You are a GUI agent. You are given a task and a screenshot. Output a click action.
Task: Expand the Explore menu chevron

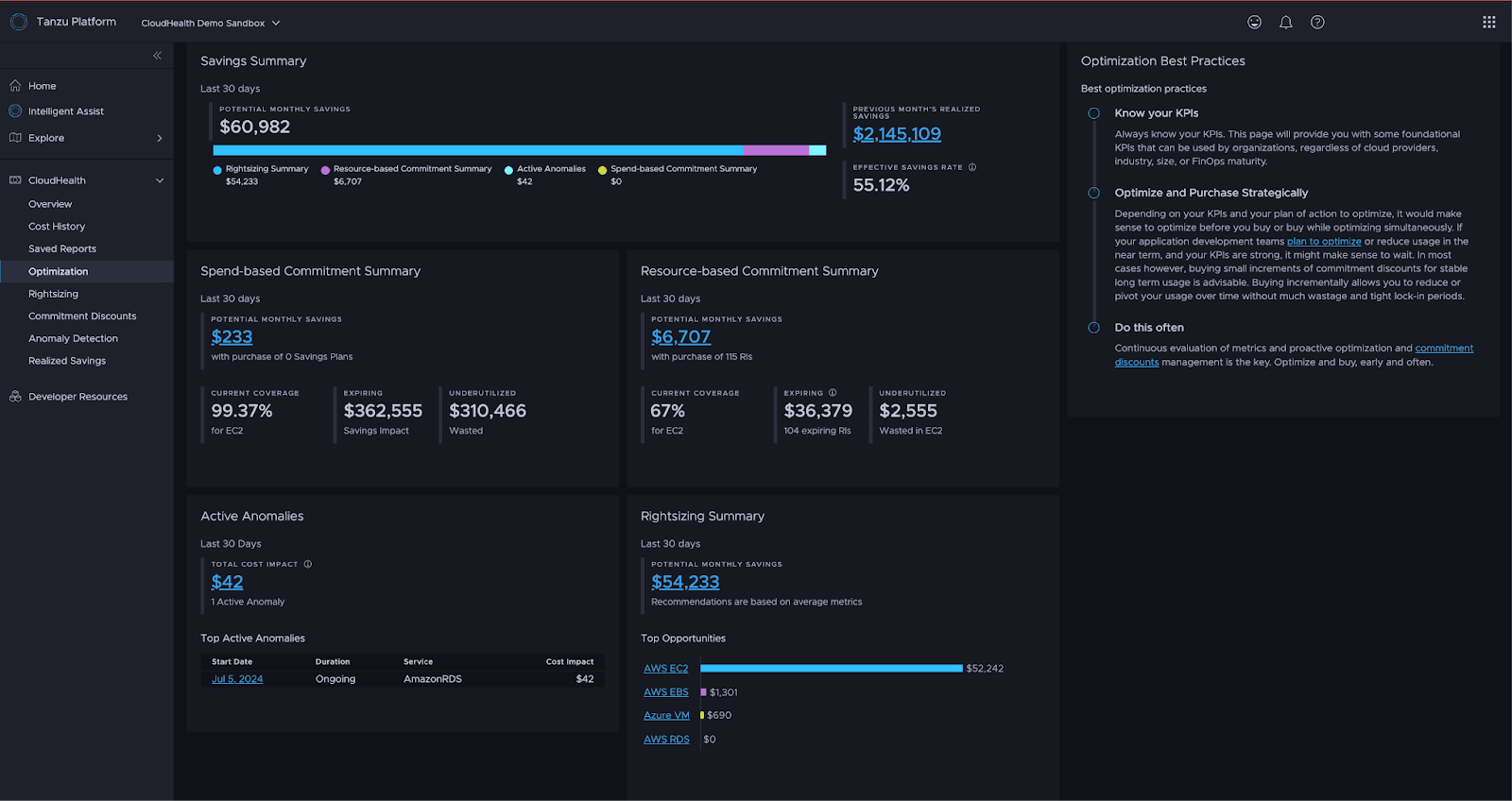click(x=159, y=138)
